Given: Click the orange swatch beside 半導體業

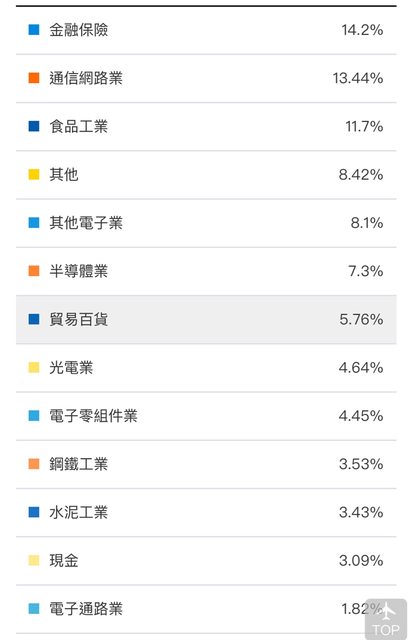Looking at the screenshot, I should click(x=34, y=271).
